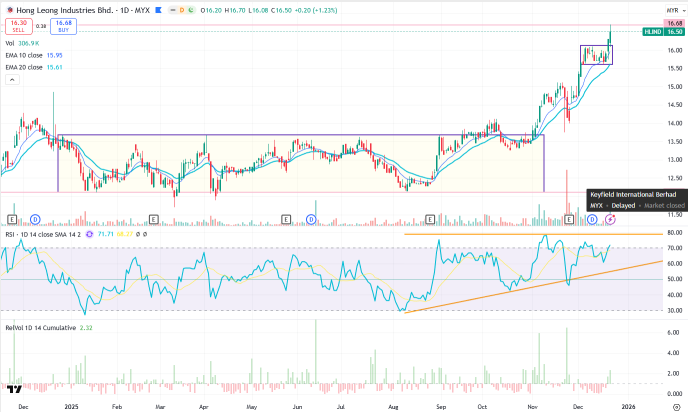
Task: Click the green 16.50 last price label
Action: coord(674,32)
